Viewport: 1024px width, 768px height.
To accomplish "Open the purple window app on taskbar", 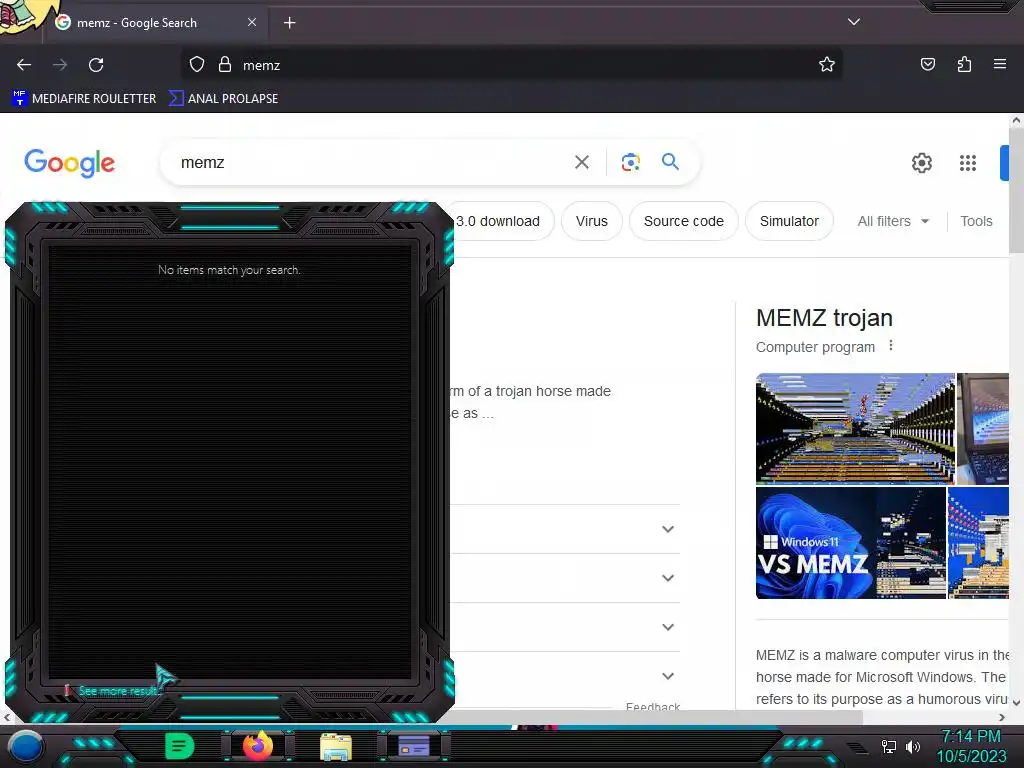I will (414, 746).
